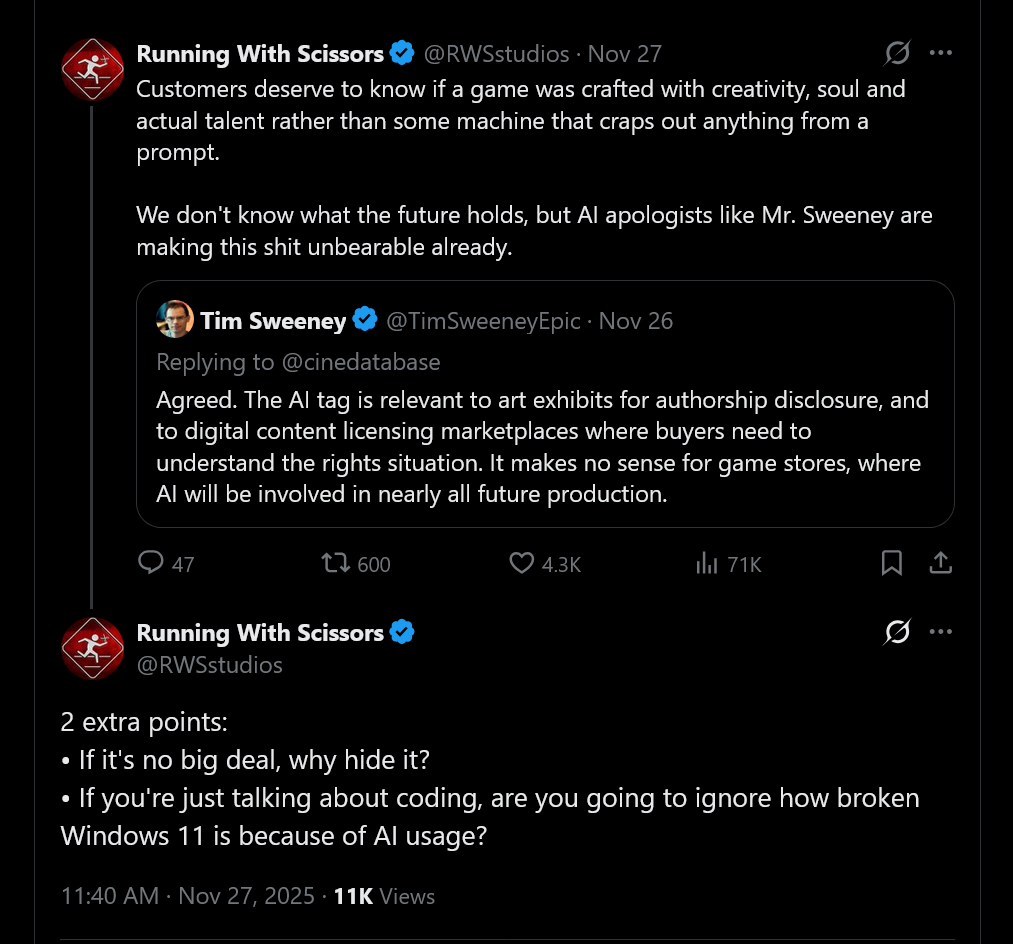Click Tim Sweeney's profile picture

tap(175, 320)
